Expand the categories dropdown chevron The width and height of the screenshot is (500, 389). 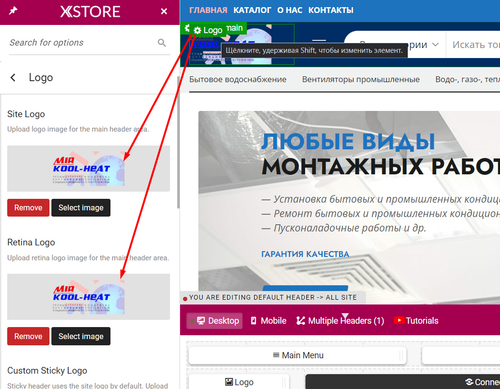point(435,44)
